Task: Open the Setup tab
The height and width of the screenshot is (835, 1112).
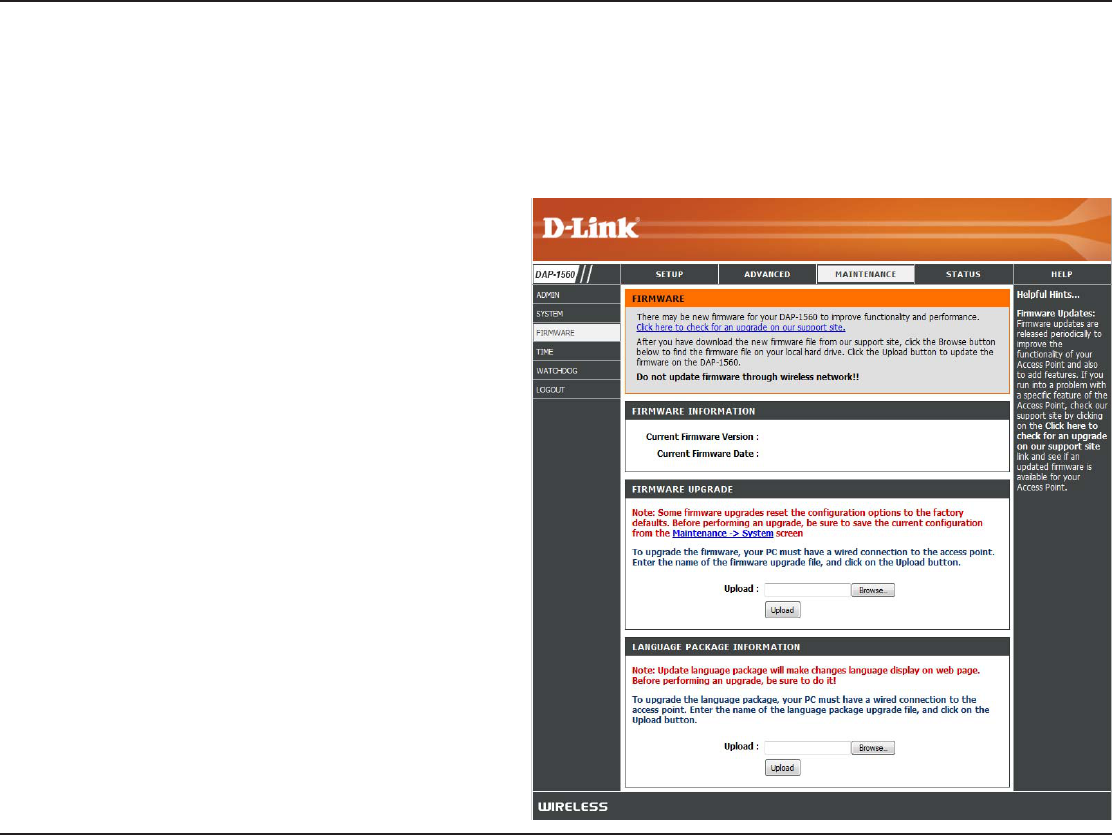Action: (669, 274)
